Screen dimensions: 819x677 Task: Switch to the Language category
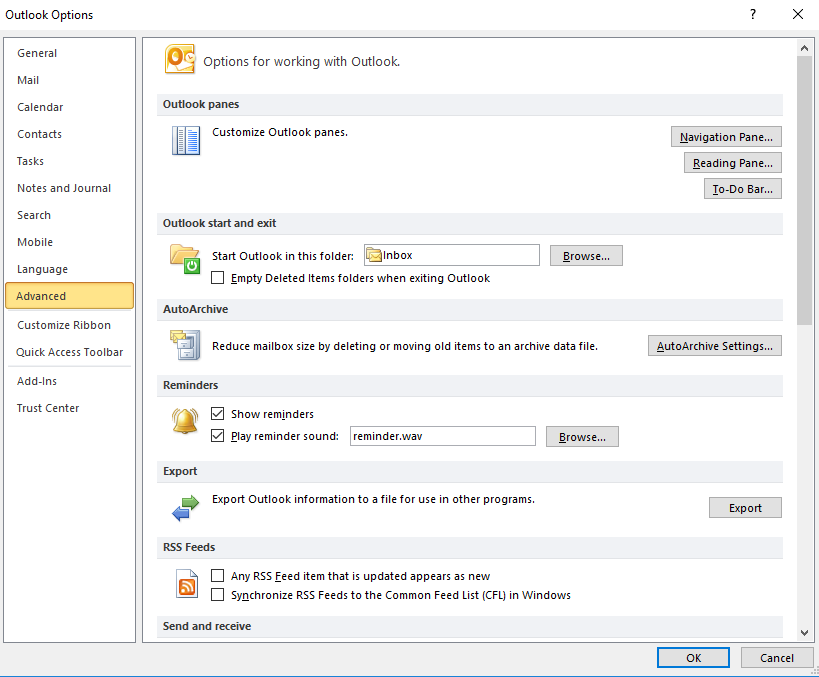point(69,269)
